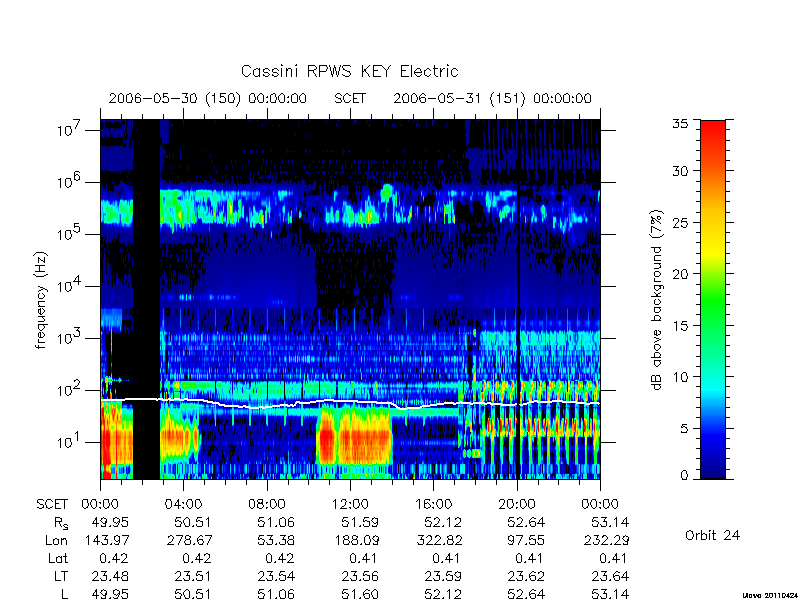
Task: Select the end date label '2006-05-31 (151) 00:00:00'
Action: [x=492, y=98]
